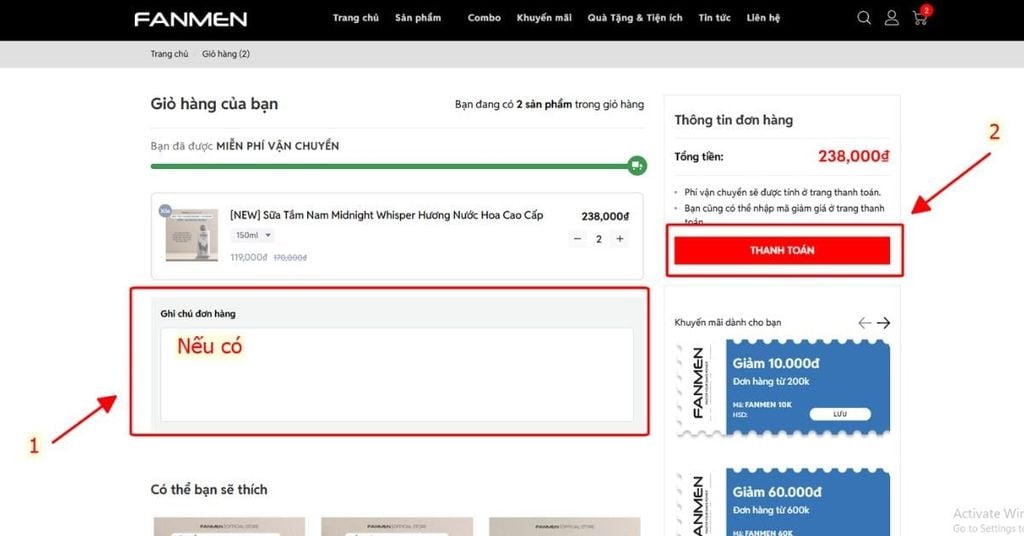The height and width of the screenshot is (536, 1024).
Task: Click the discounted price 119,000đ
Action: point(249,257)
